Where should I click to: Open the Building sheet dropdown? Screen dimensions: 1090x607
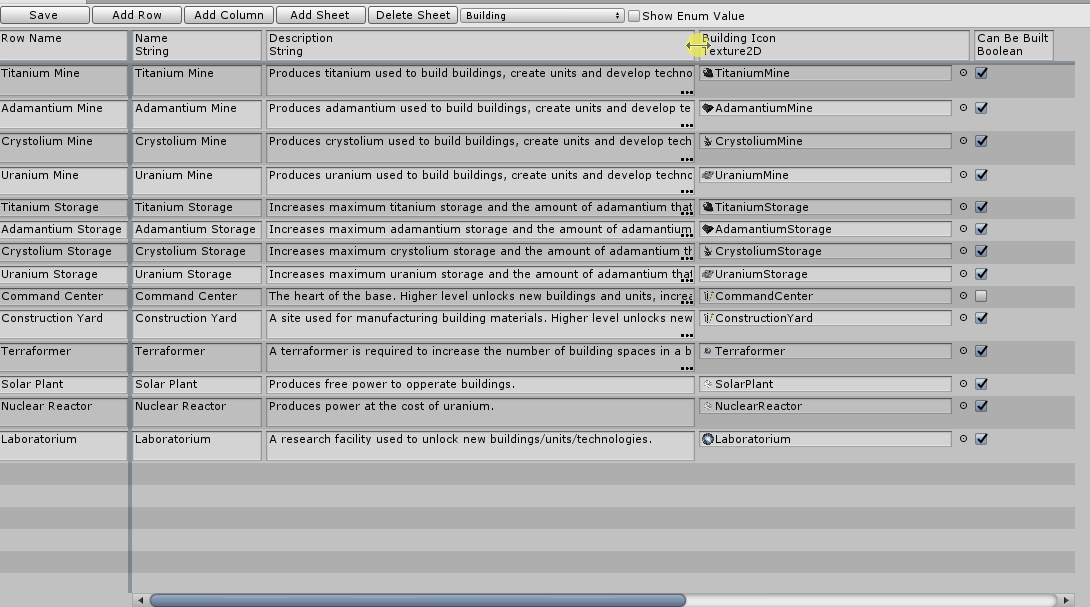tap(542, 15)
